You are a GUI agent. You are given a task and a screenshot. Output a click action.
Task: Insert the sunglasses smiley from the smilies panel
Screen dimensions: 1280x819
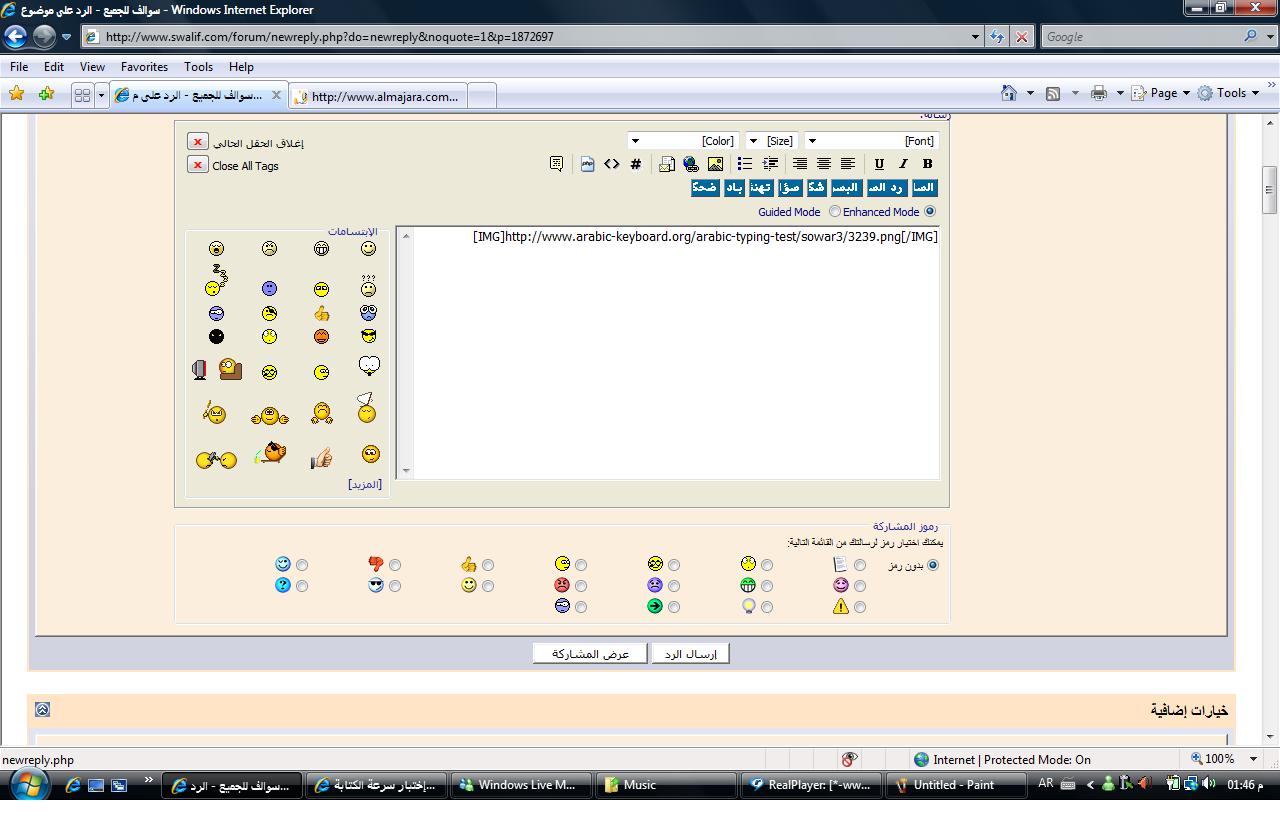(369, 337)
